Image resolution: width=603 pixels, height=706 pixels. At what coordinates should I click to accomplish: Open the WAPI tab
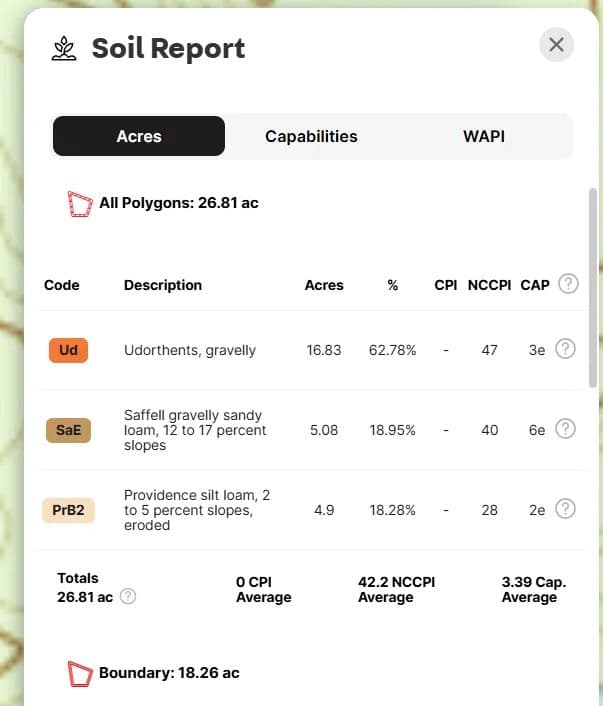[x=484, y=136]
